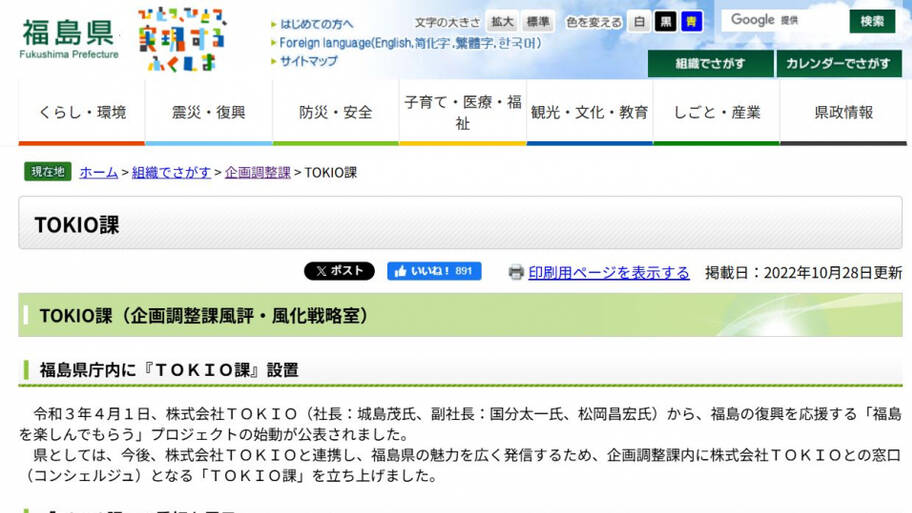Click the Facebook いいね! like button

tap(434, 271)
